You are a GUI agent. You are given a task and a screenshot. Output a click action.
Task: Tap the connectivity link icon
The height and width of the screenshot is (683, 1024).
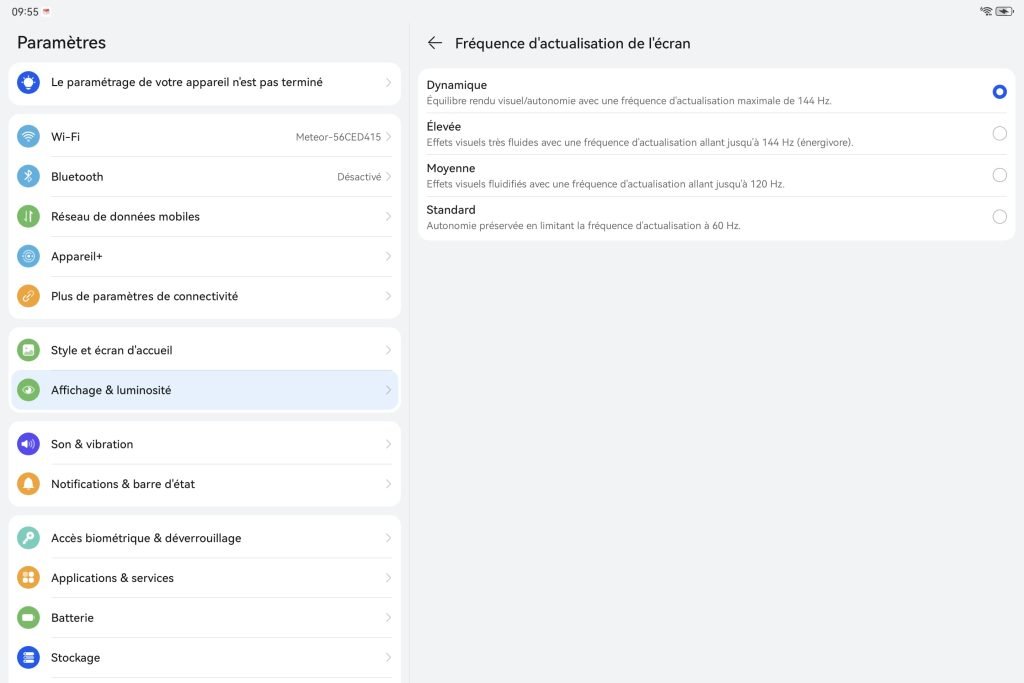[x=28, y=296]
